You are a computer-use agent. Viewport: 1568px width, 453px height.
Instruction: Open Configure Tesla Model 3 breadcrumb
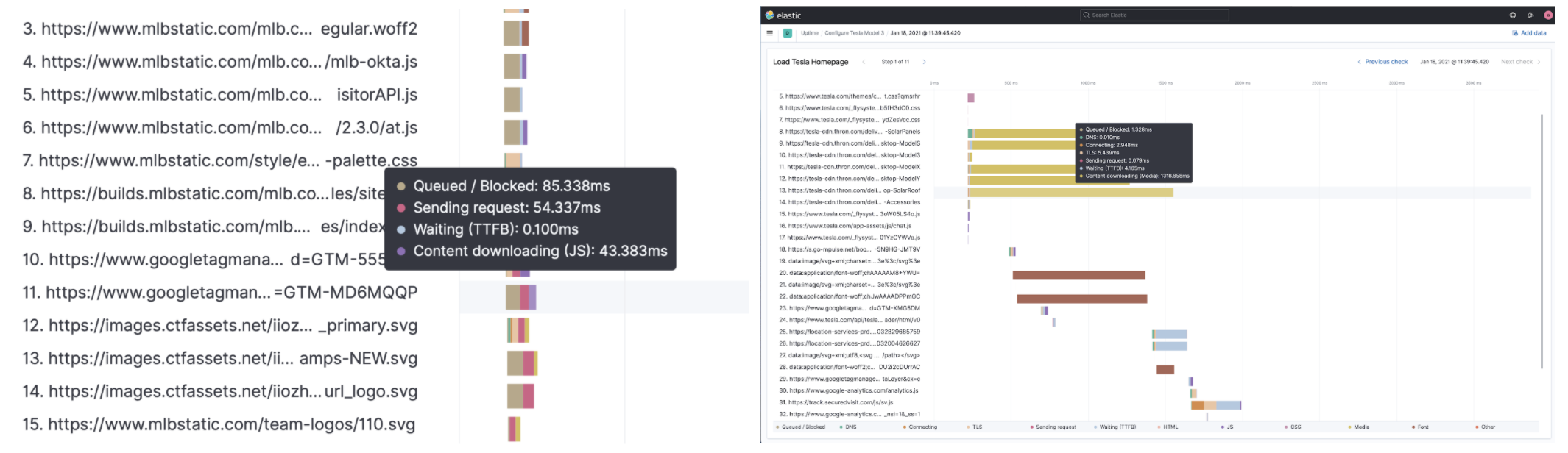pos(854,33)
